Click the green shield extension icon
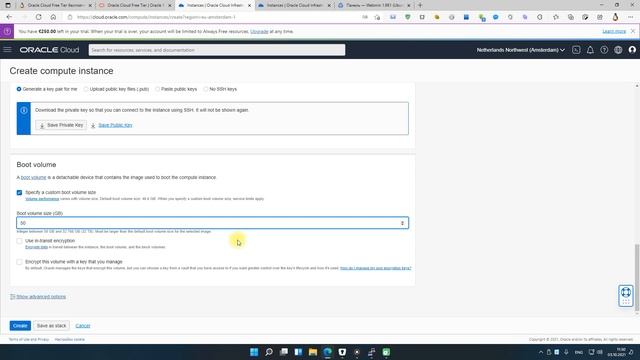640x360 pixels. (x=407, y=17)
